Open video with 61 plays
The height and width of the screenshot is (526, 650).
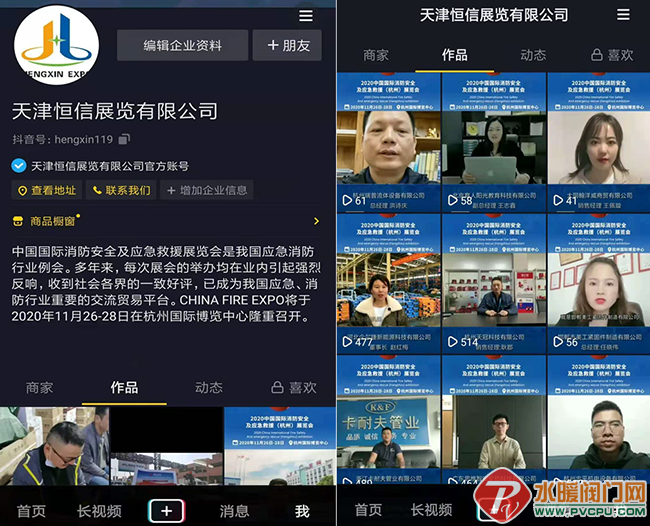[x=389, y=143]
